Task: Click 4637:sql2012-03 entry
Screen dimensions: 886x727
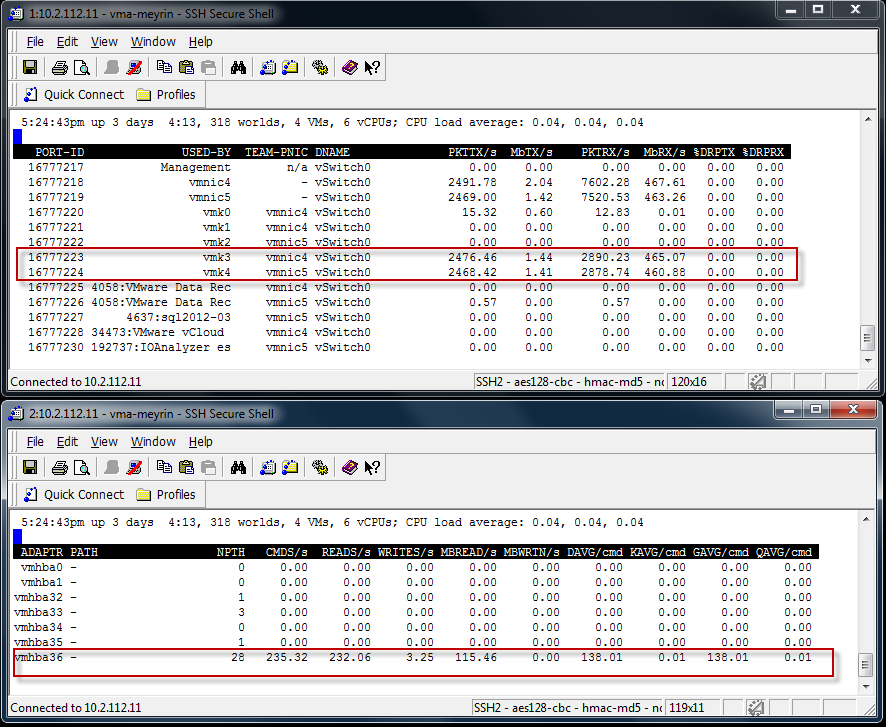Action: tap(179, 317)
